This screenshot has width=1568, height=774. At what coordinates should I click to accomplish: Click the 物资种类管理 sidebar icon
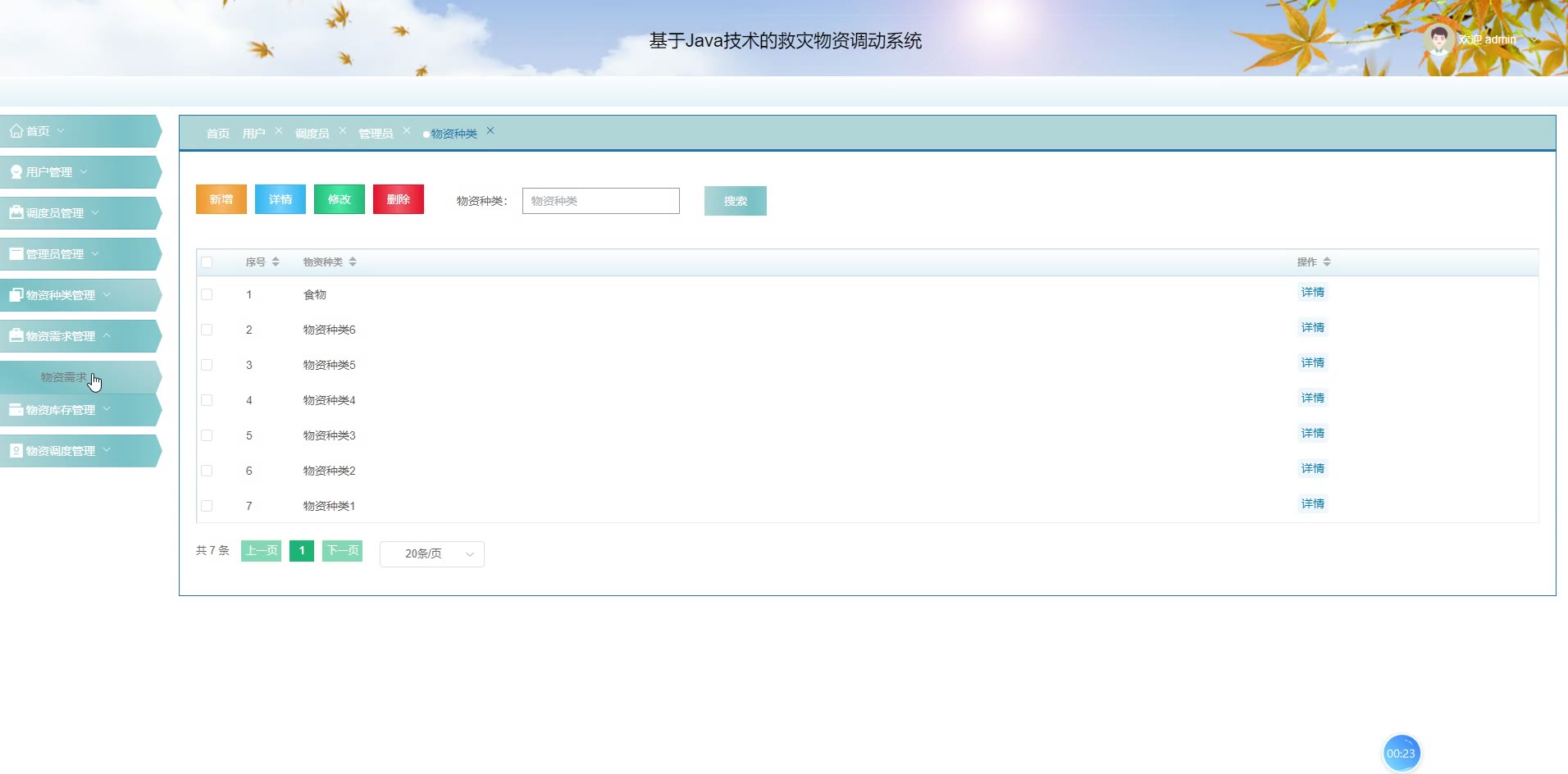point(16,294)
